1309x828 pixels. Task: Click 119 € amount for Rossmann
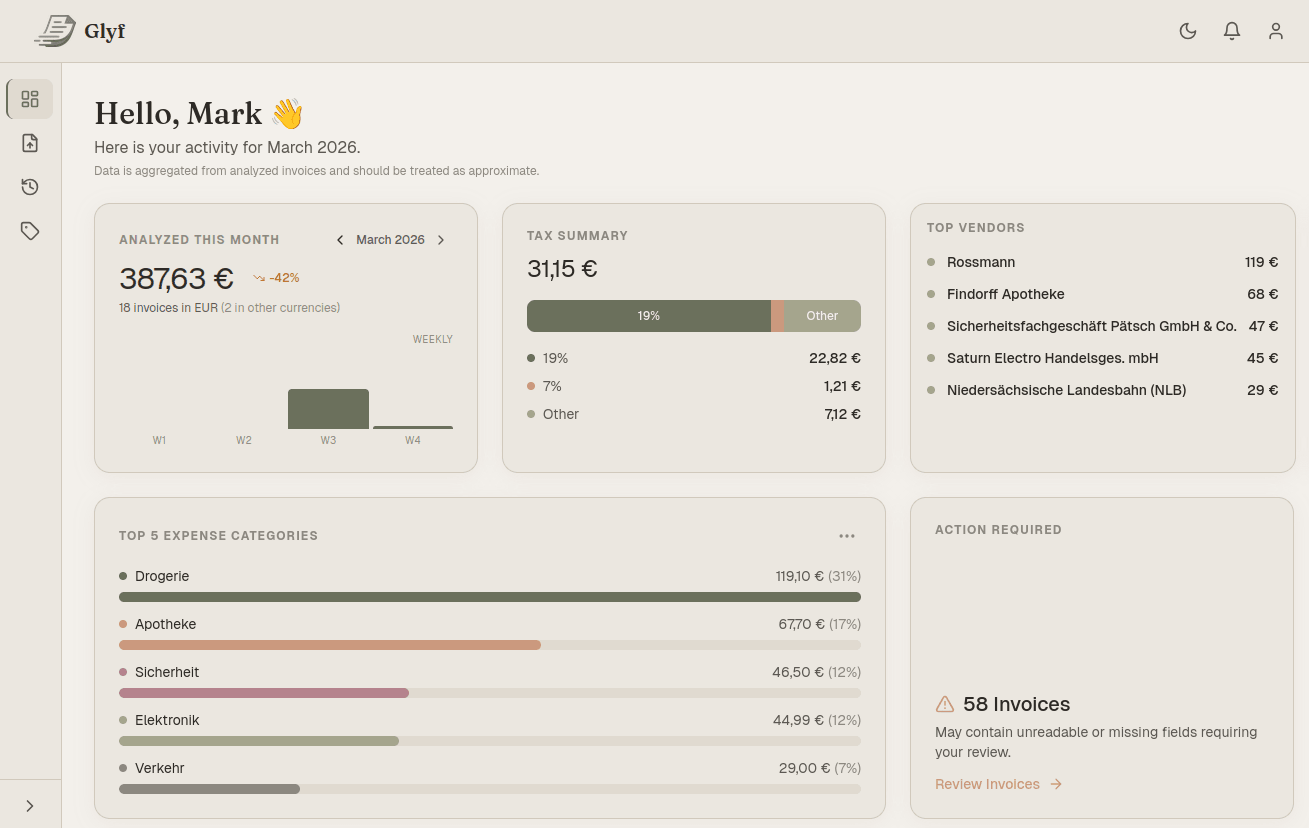pos(1262,262)
